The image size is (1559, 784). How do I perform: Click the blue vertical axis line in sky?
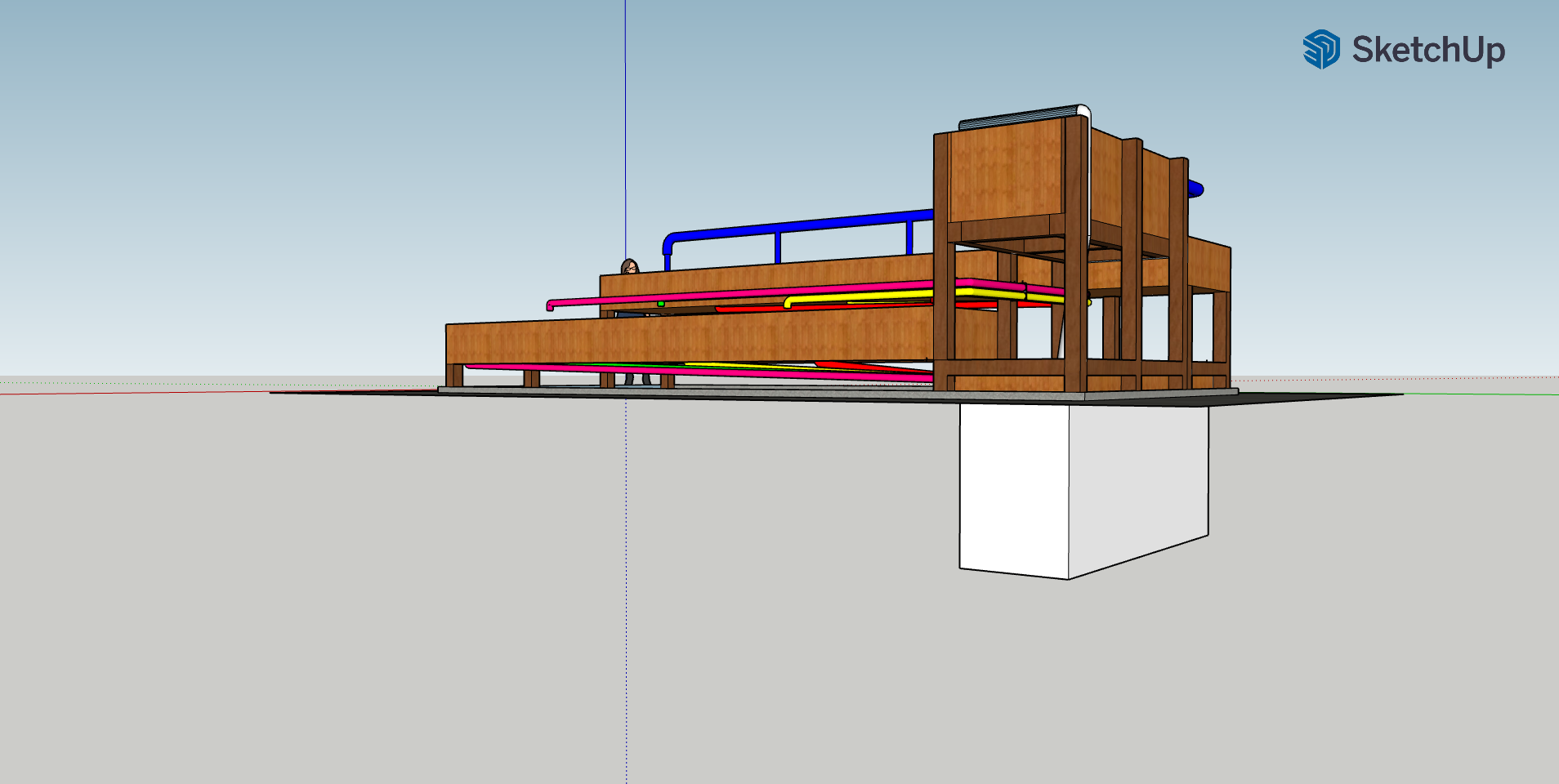point(625,122)
